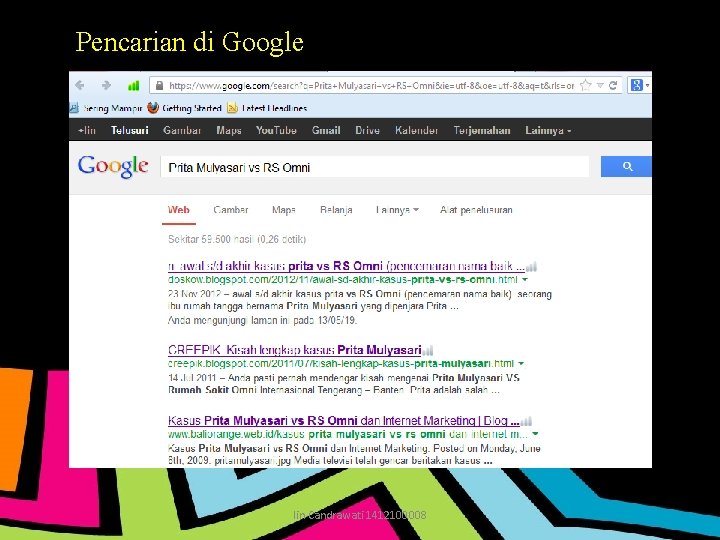This screenshot has height=540, width=720.
Task: Click the padlock icon in address bar
Action: (x=159, y=86)
